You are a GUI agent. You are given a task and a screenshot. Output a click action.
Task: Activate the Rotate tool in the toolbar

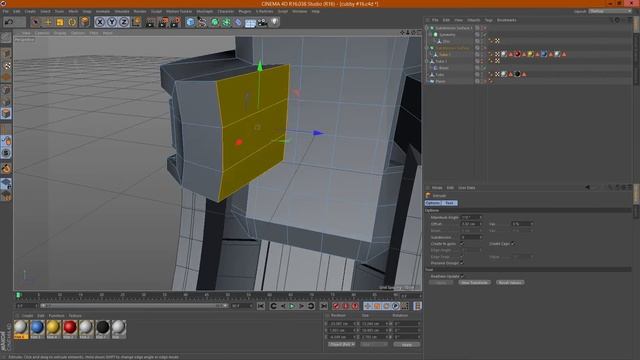click(x=72, y=22)
